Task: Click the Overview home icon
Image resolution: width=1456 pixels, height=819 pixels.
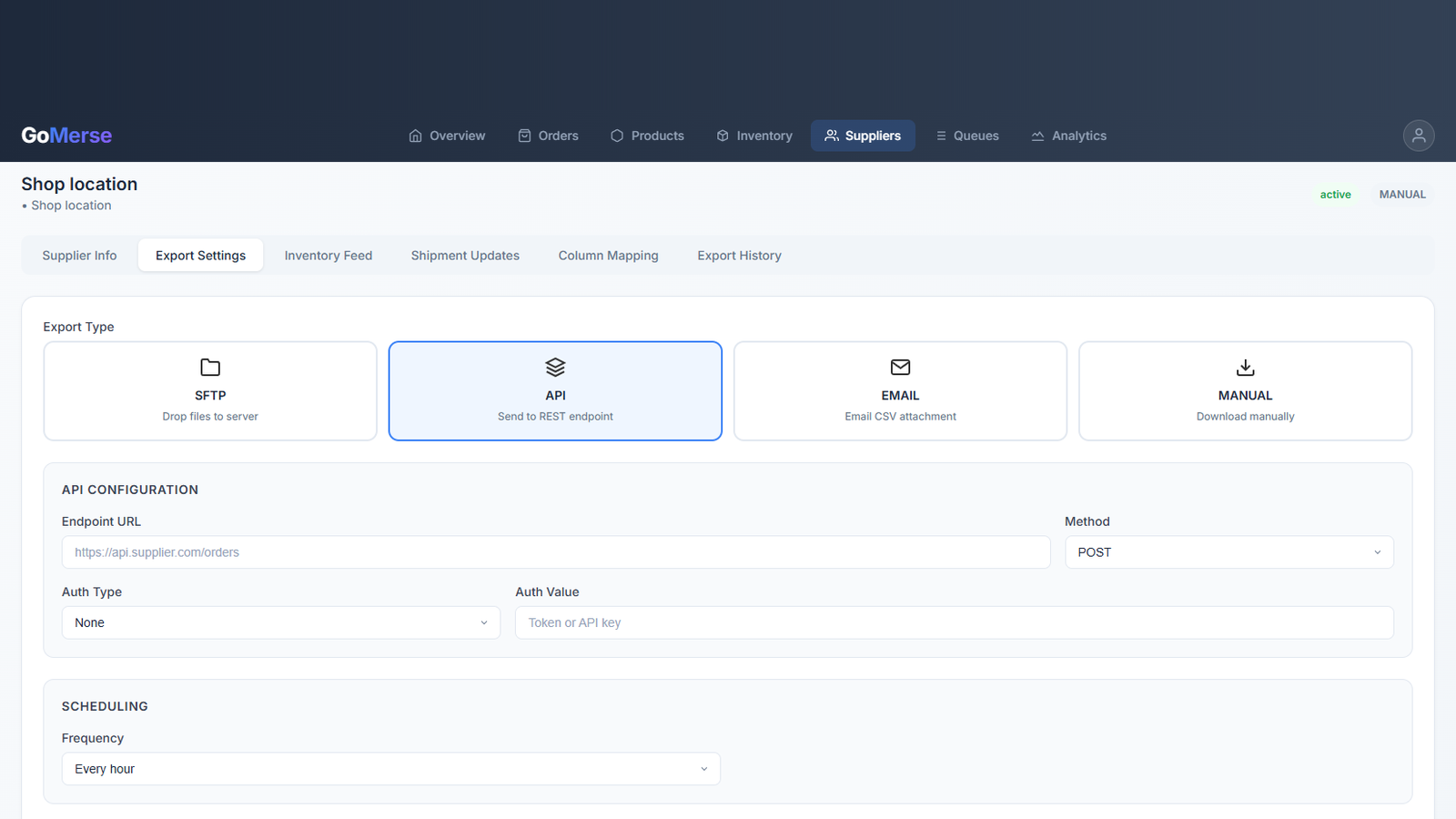Action: 415,136
